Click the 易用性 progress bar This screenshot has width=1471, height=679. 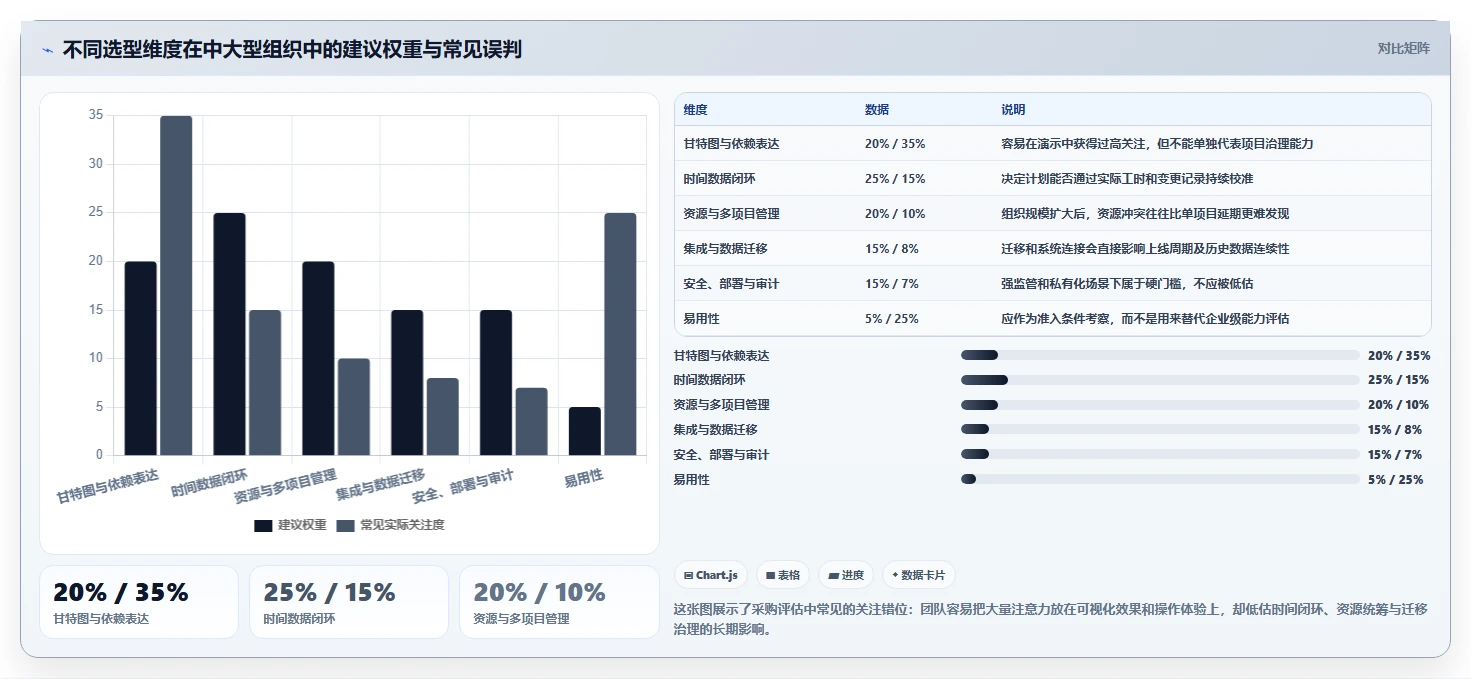(x=1160, y=479)
